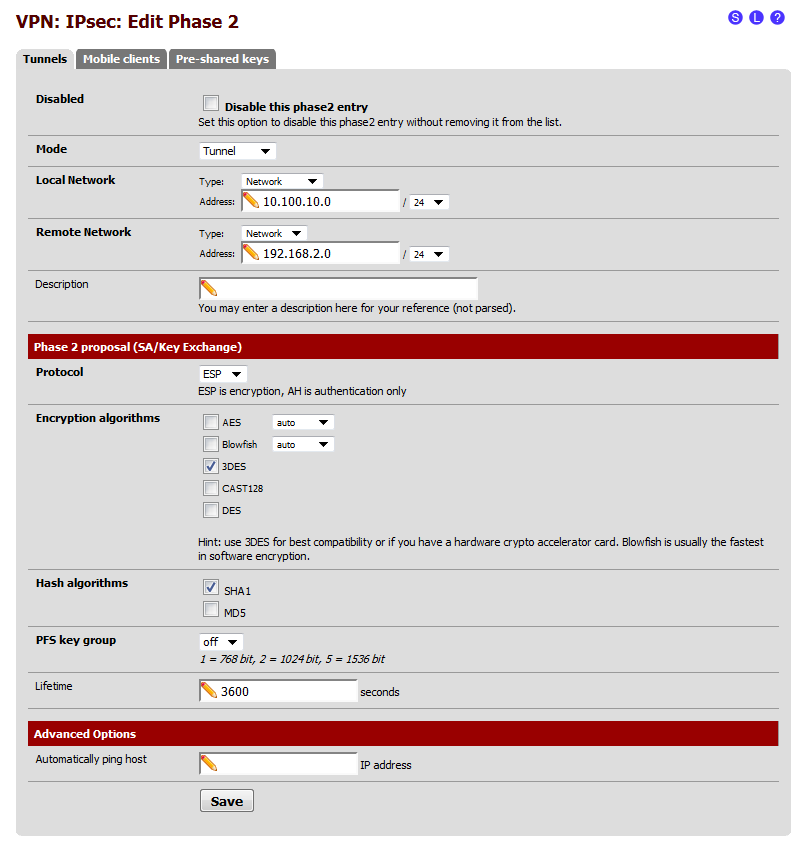
Task: Click the Advanced Options section header
Action: (403, 734)
